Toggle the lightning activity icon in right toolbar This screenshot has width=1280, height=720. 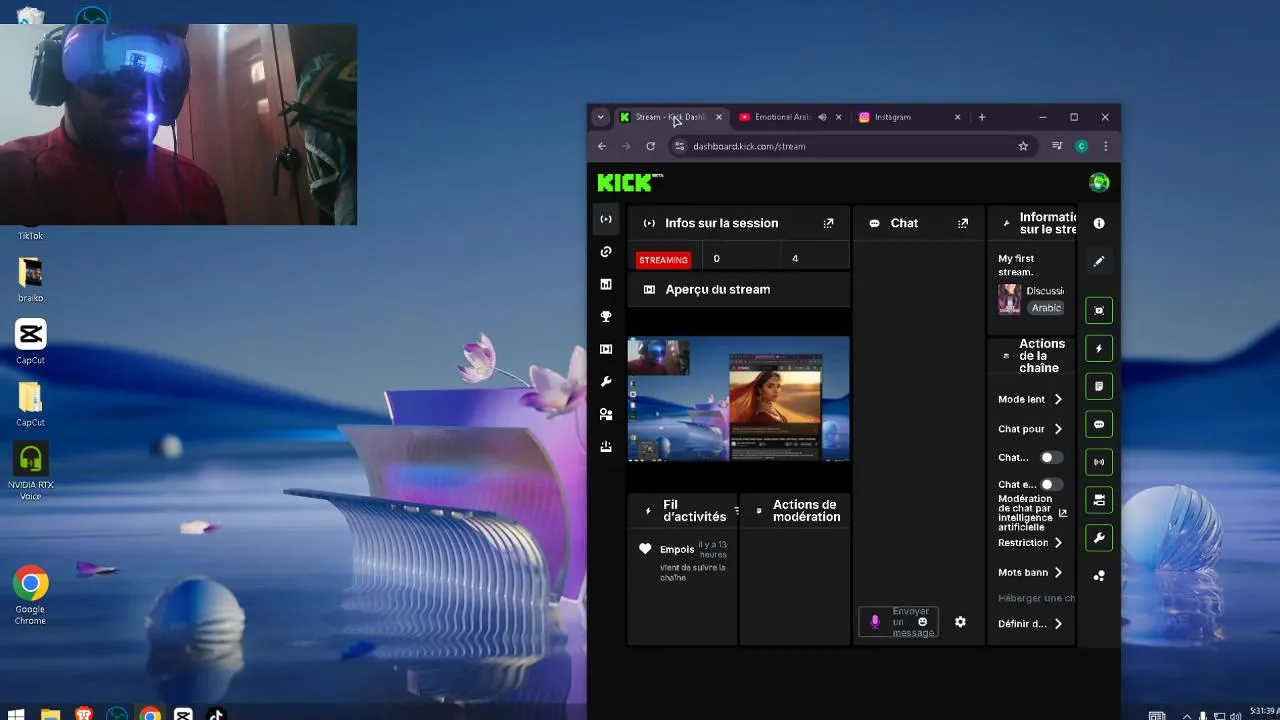point(1099,348)
